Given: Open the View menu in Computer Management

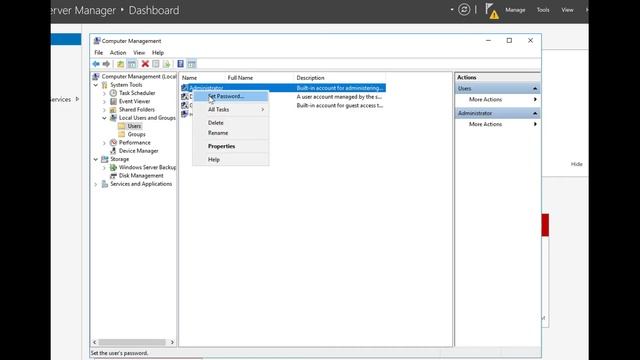Looking at the screenshot, I should (x=139, y=53).
